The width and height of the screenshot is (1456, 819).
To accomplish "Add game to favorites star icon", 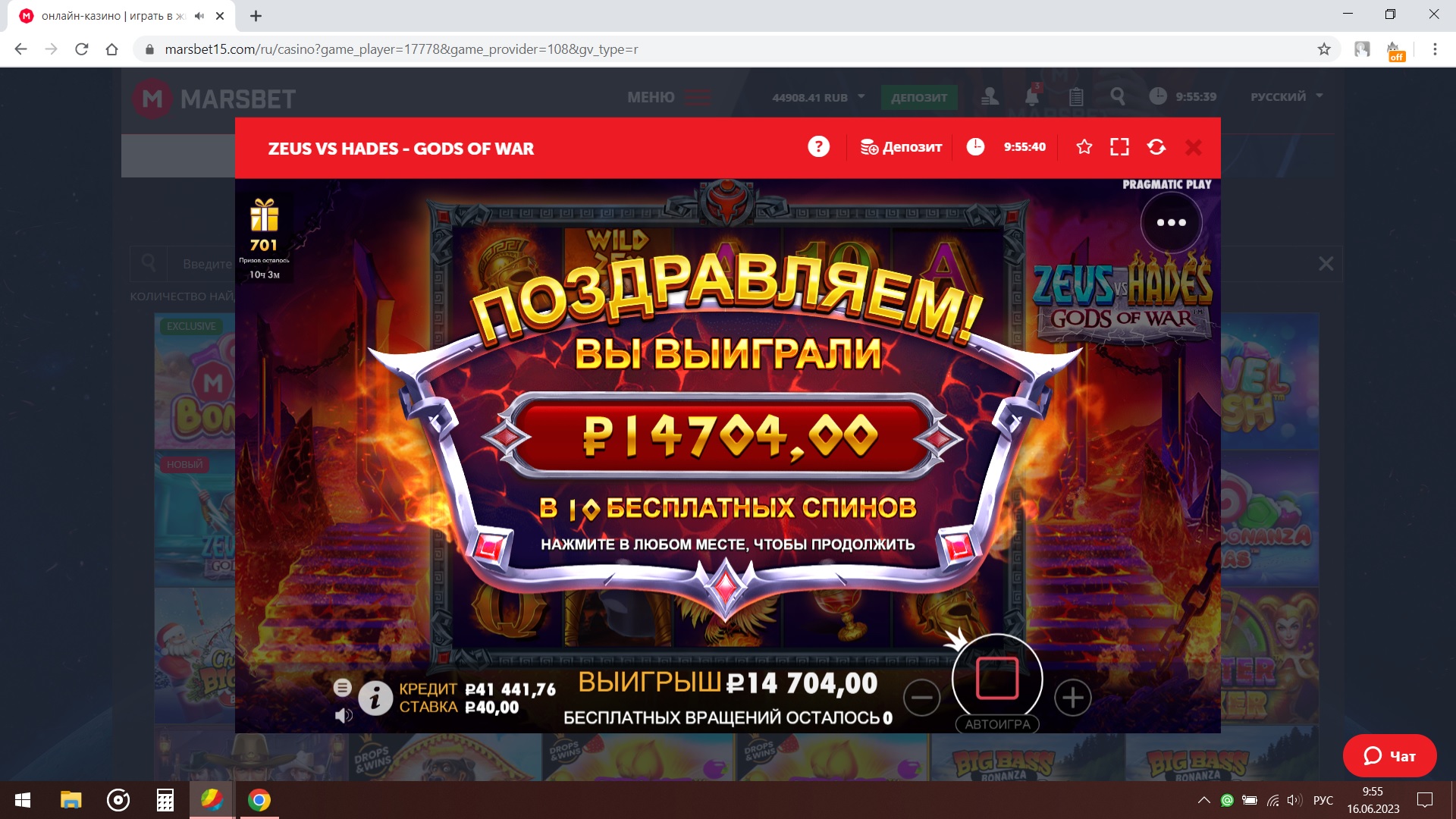I will (1084, 147).
